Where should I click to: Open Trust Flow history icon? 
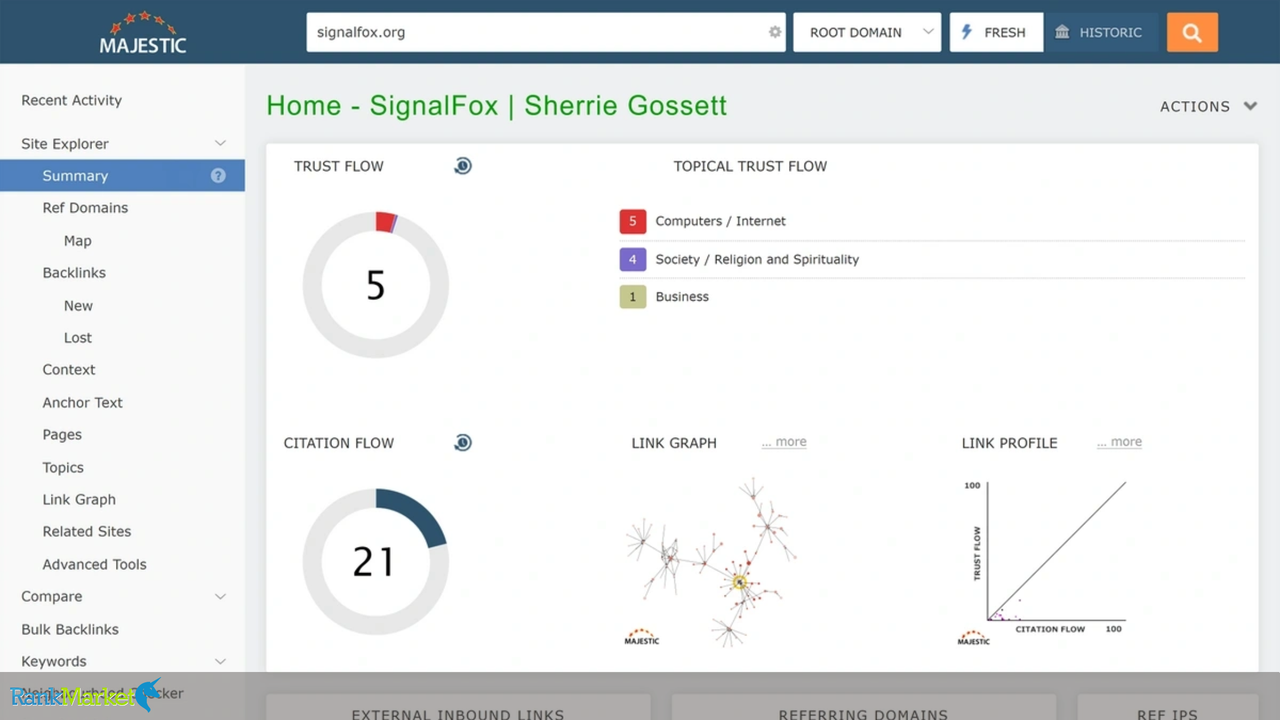pos(462,166)
